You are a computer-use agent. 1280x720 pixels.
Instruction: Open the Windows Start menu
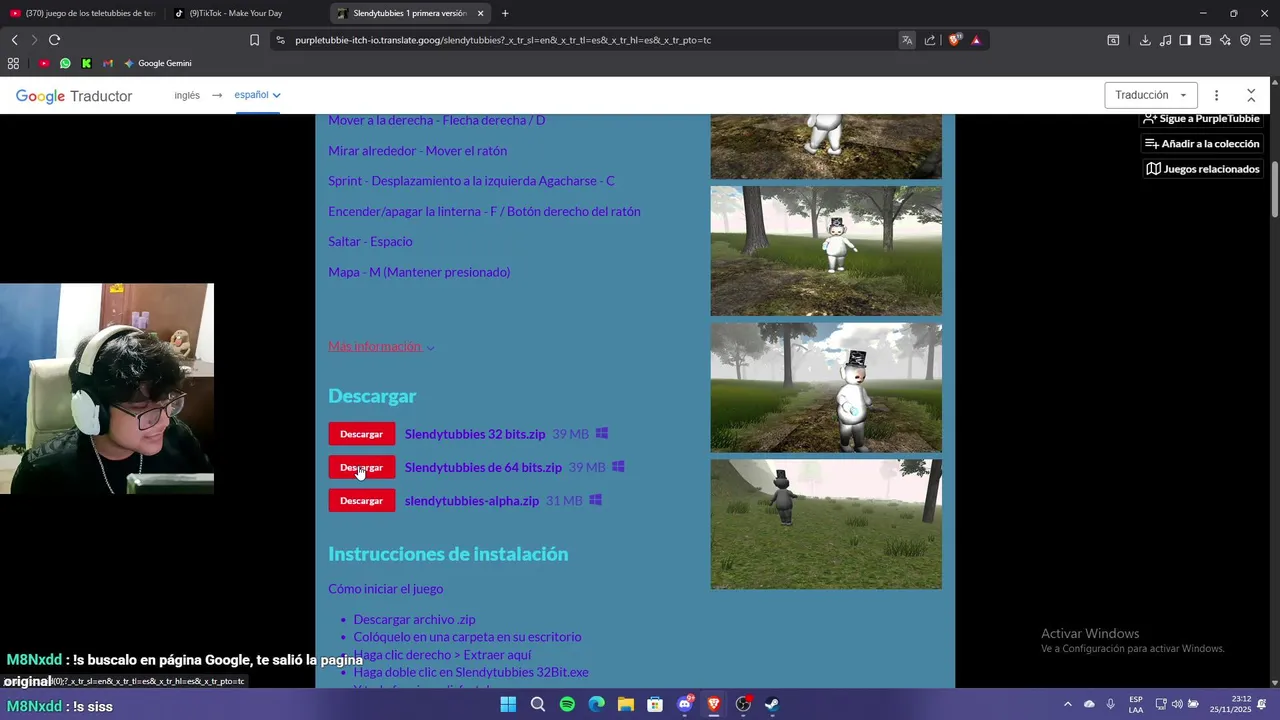click(508, 704)
